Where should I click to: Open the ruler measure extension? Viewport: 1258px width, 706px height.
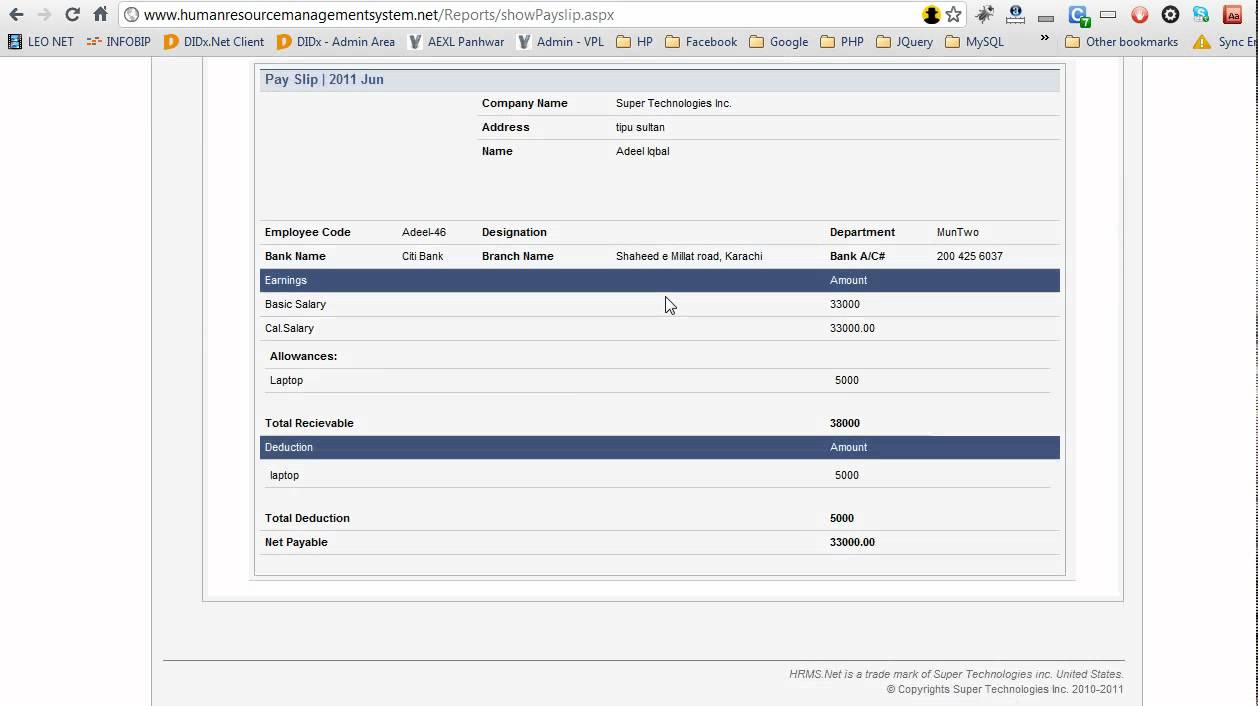click(x=1016, y=15)
